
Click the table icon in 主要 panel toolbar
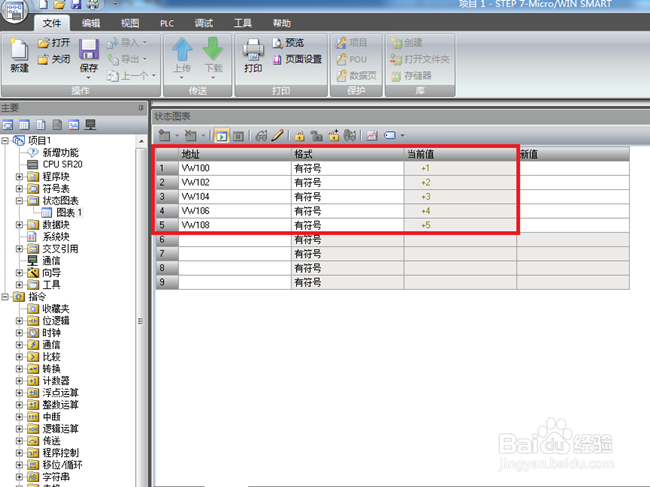[24, 125]
